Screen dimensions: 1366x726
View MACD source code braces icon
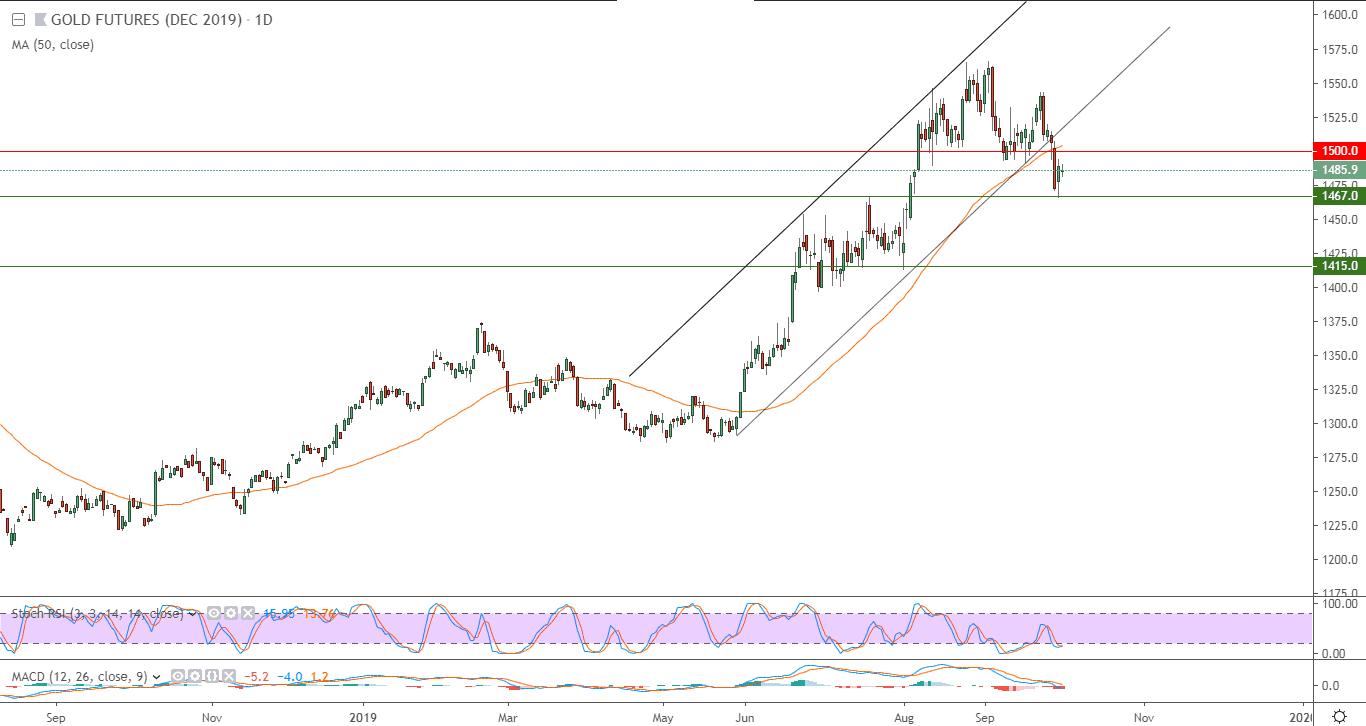click(x=212, y=676)
